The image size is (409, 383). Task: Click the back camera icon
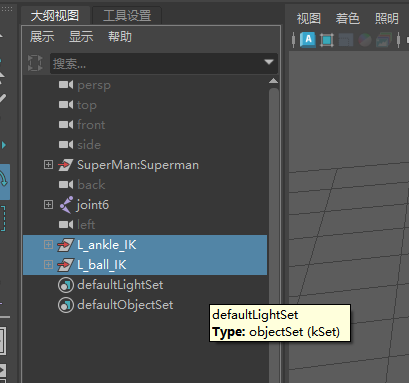(x=66, y=185)
